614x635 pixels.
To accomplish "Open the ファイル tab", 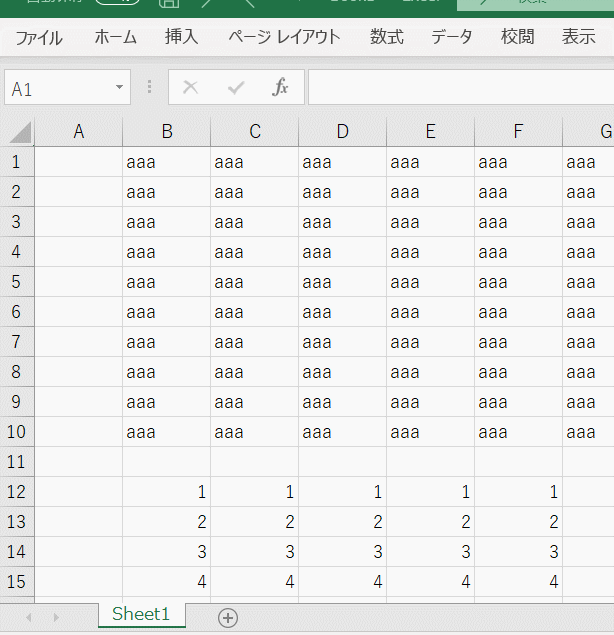I will click(39, 38).
